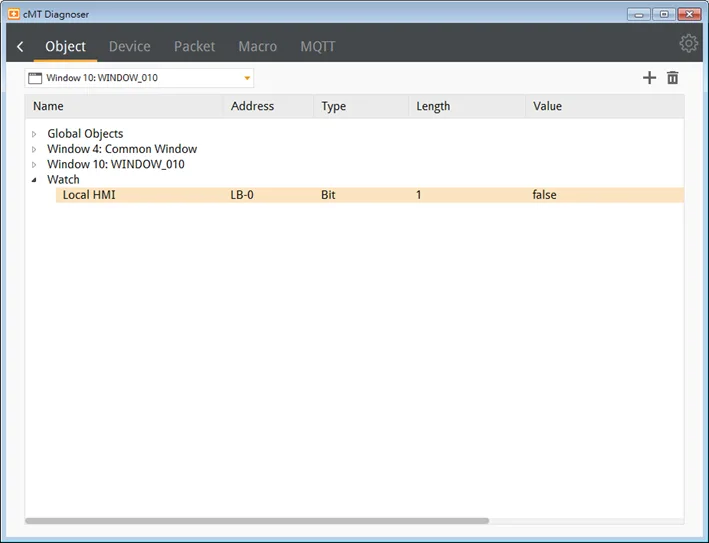
Task: Maximize the cMT Diagnoser window
Action: (x=664, y=14)
